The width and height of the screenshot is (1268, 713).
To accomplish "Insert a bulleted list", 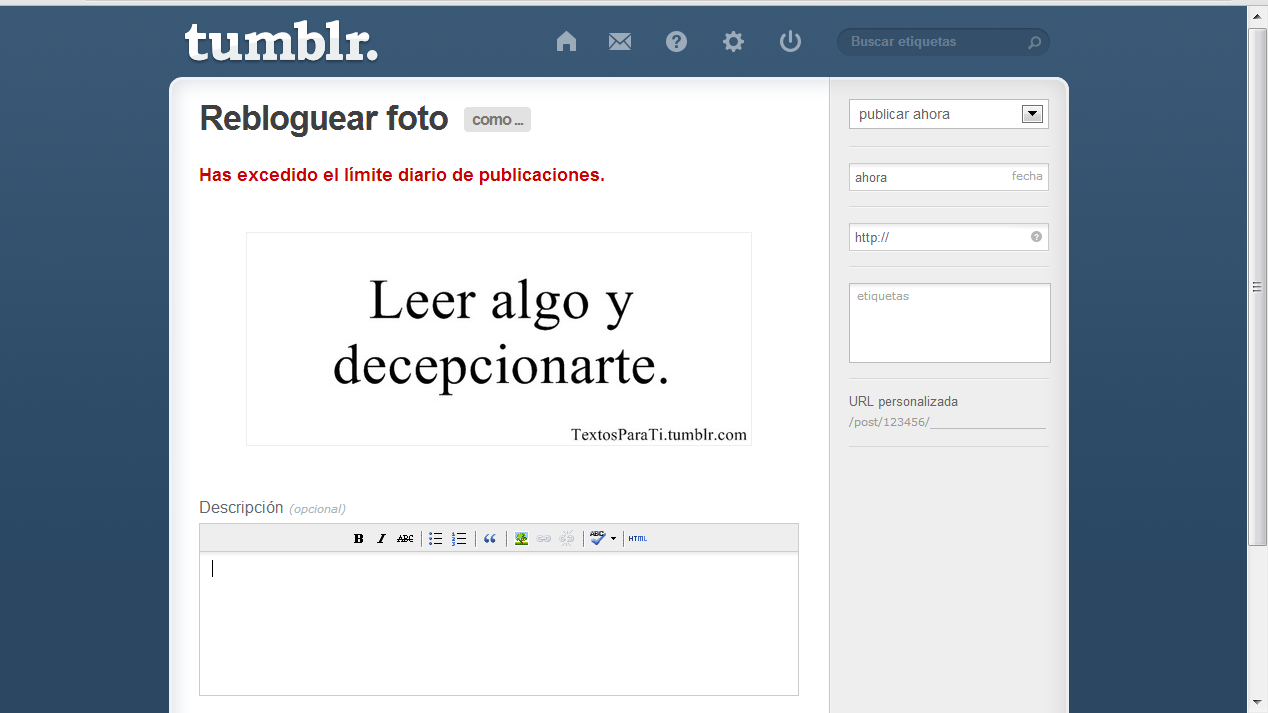I will pos(436,538).
